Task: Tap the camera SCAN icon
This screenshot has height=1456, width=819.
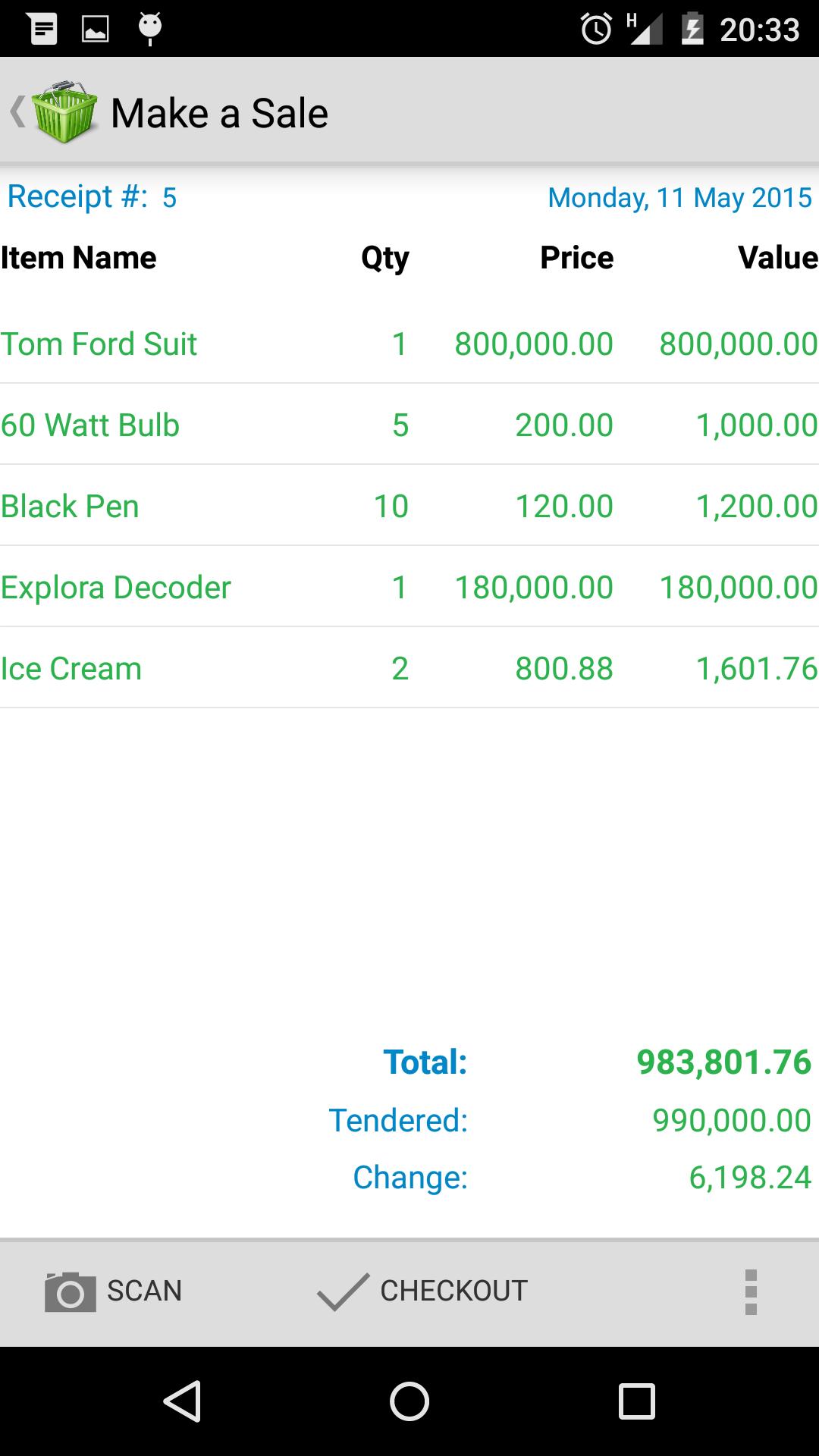Action: click(x=70, y=1291)
